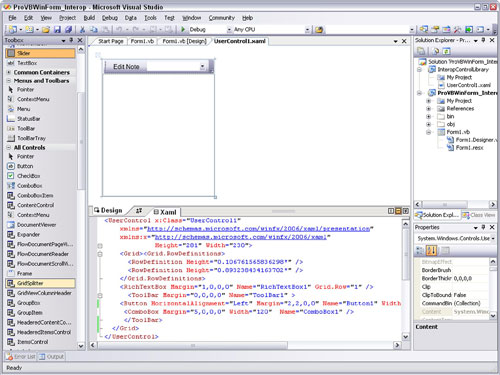
Task: Select Form1.resx in Solution Explorer
Action: pyautogui.click(x=469, y=148)
